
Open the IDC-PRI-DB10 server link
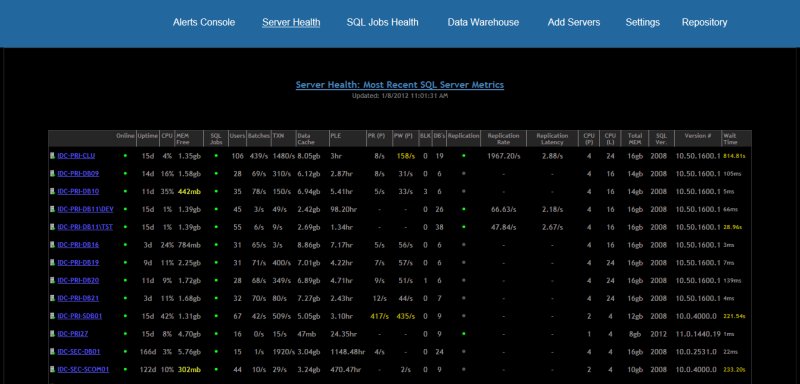click(x=78, y=191)
